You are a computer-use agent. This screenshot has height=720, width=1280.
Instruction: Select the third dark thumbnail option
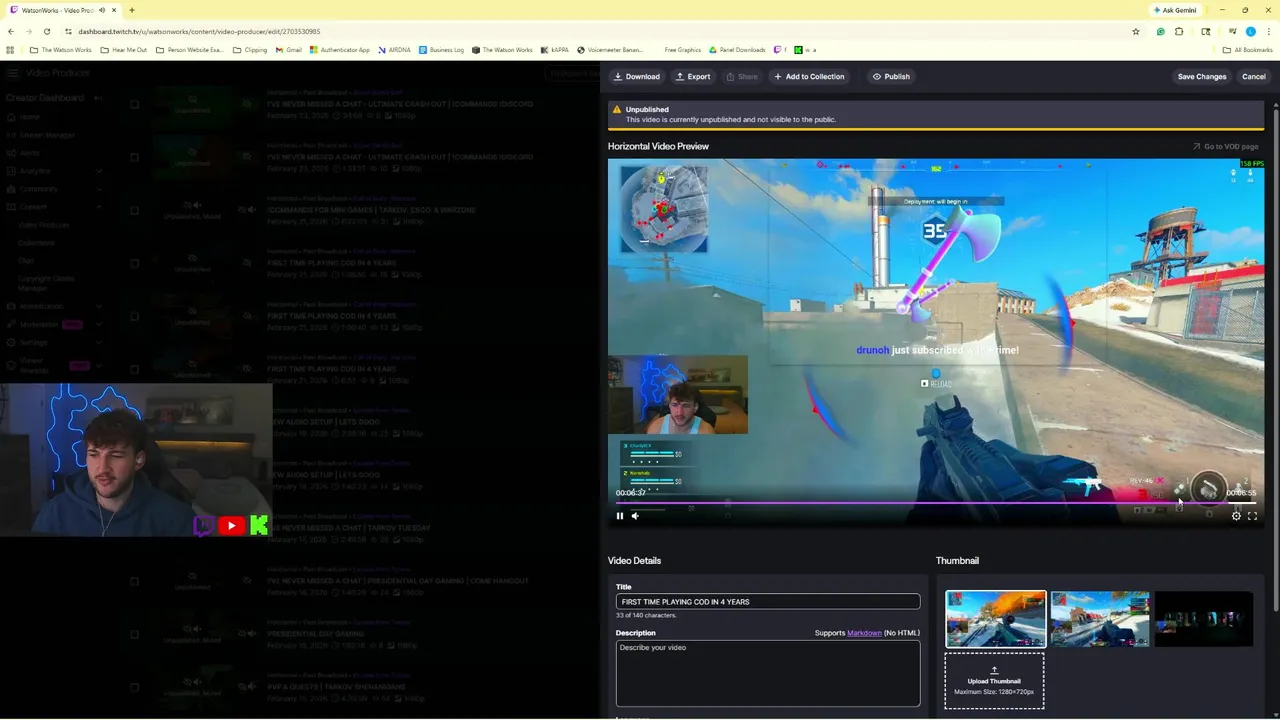(x=1204, y=619)
